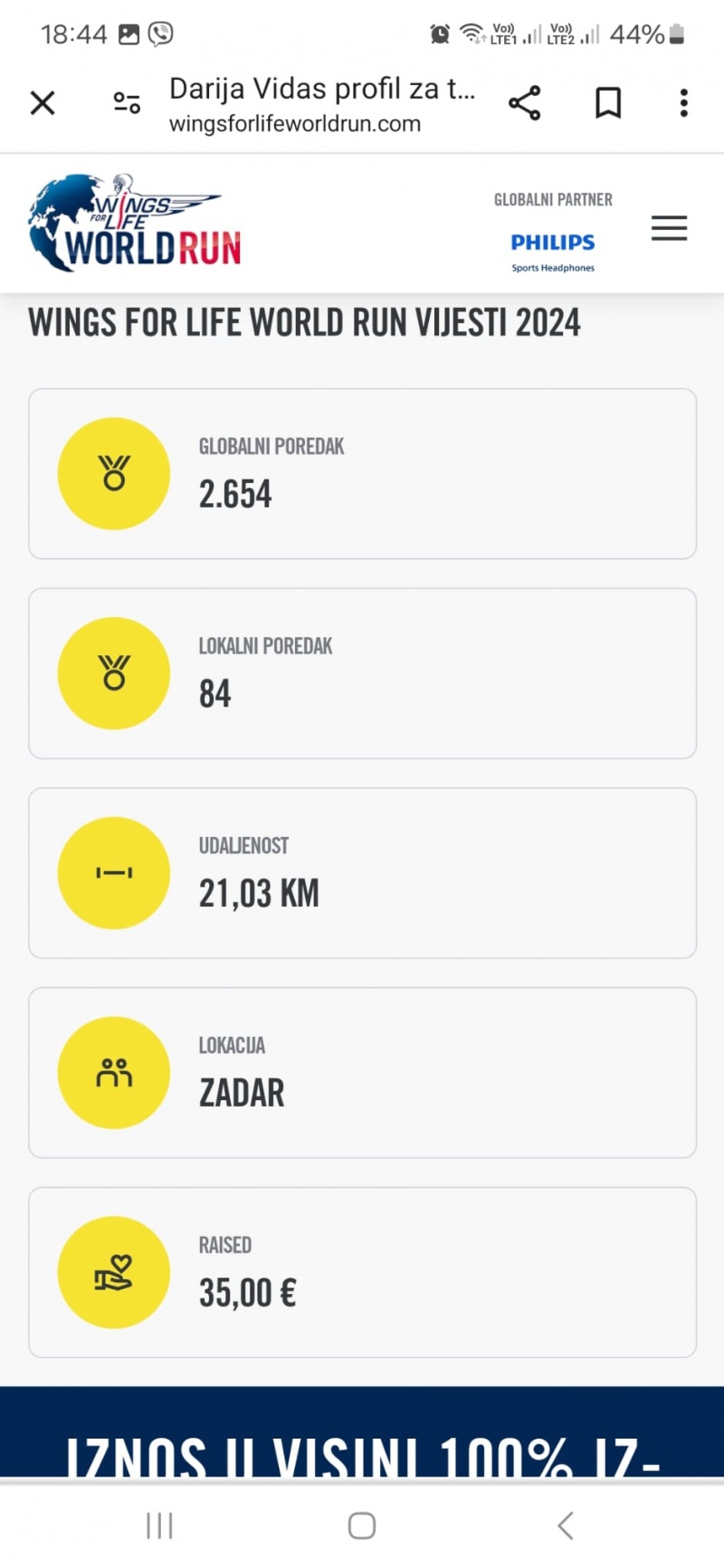Select the Globalni Poredak 2.654 card

coord(362,473)
